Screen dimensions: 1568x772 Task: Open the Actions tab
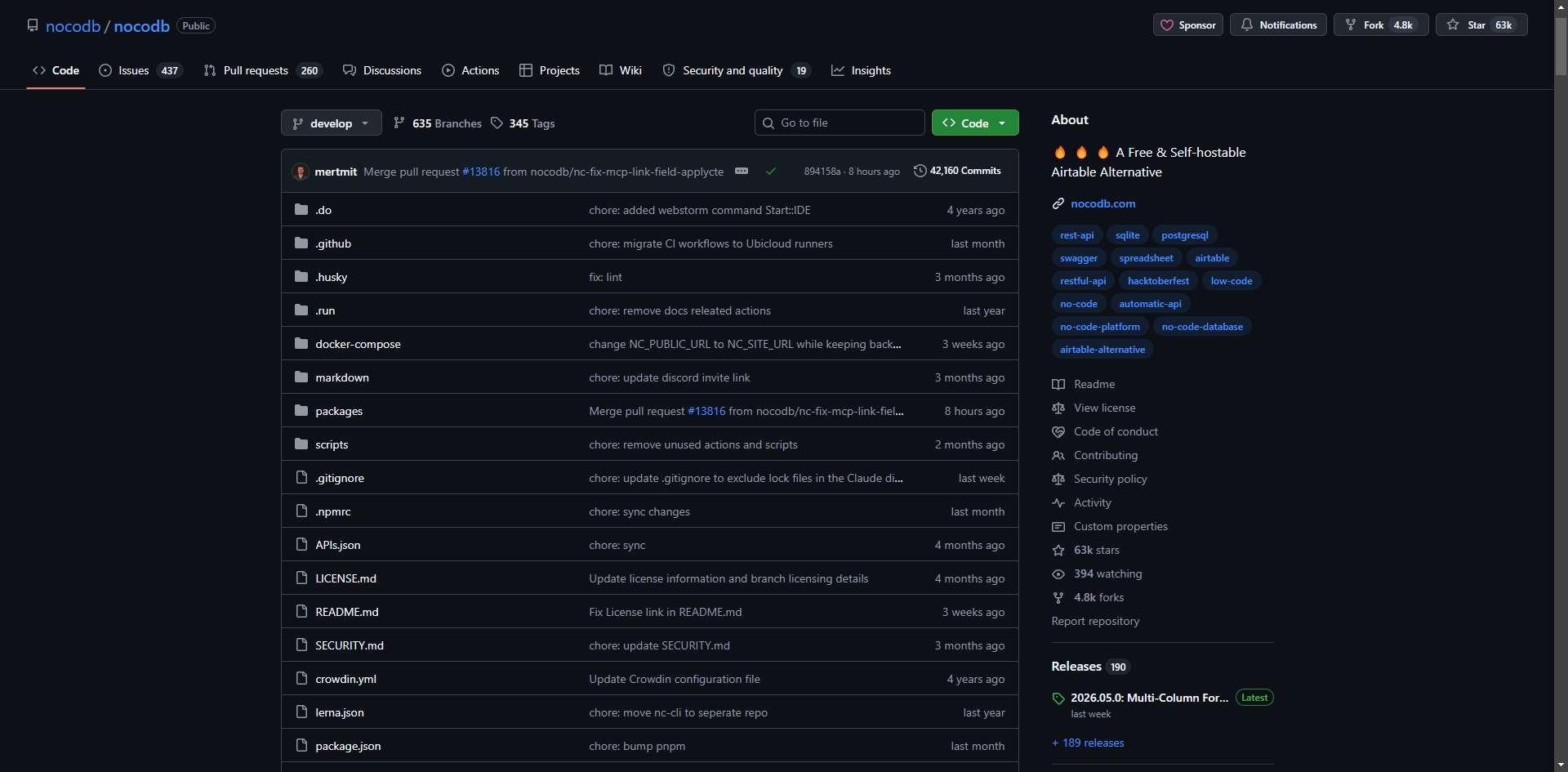coord(470,70)
